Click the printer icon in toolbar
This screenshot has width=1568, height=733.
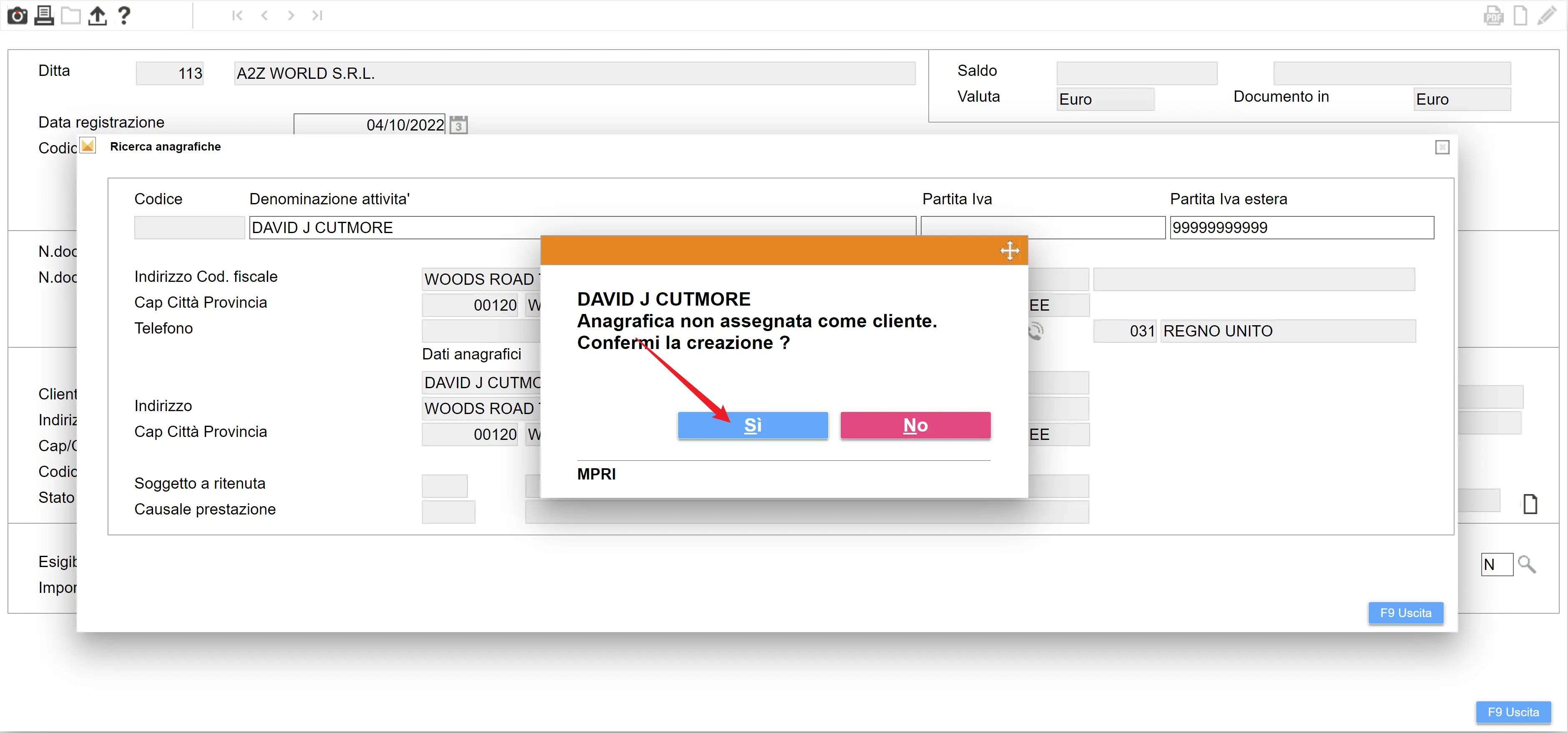(x=44, y=15)
